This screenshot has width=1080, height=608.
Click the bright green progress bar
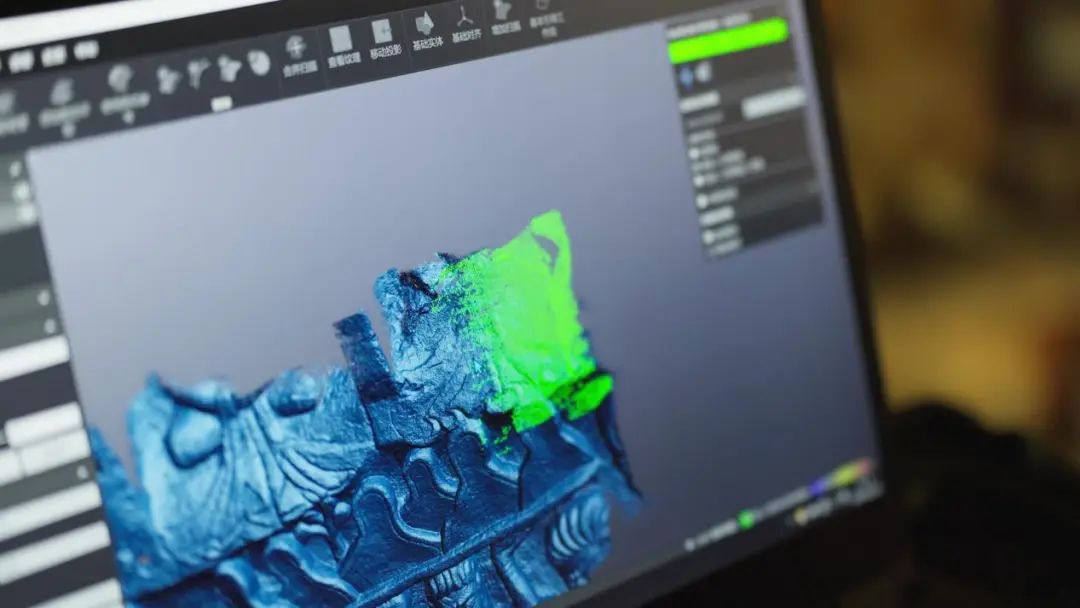click(x=728, y=41)
